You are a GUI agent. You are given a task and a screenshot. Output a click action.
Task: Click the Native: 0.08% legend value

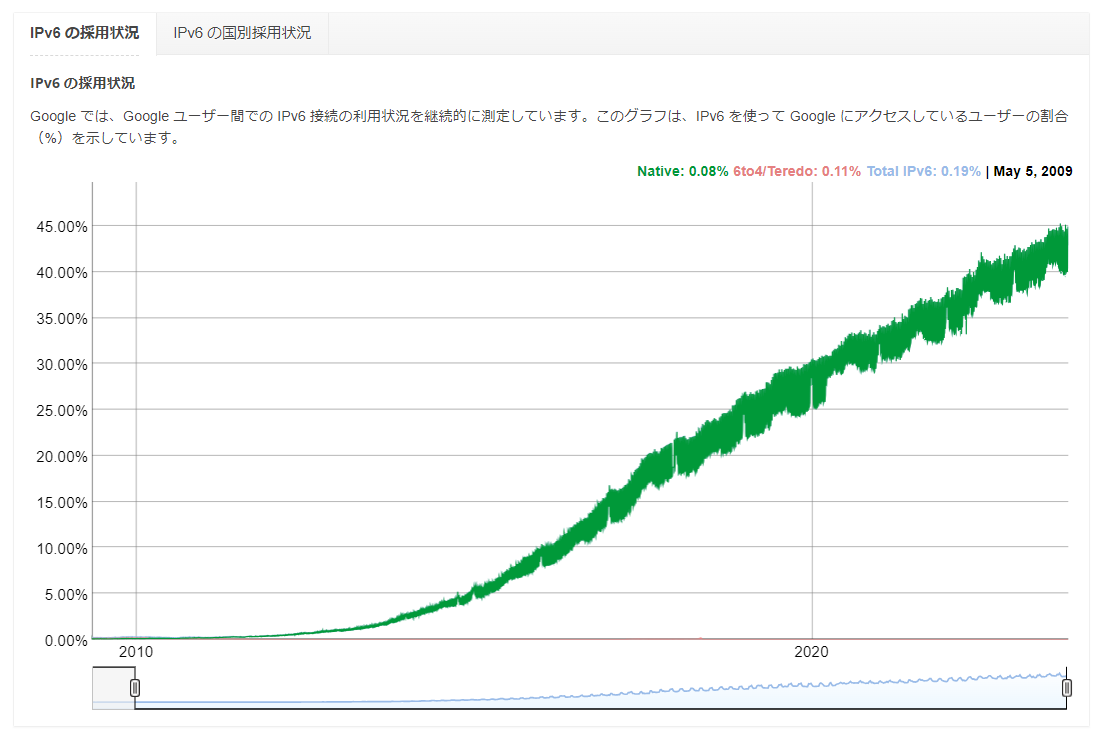click(x=682, y=171)
